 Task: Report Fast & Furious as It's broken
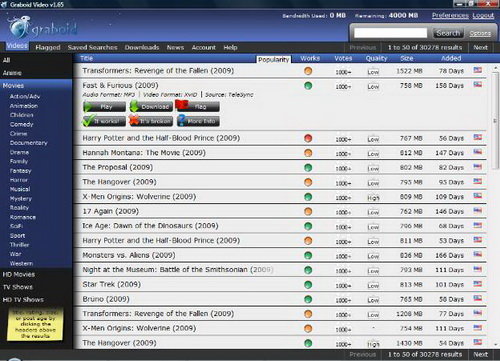pyautogui.click(x=151, y=121)
